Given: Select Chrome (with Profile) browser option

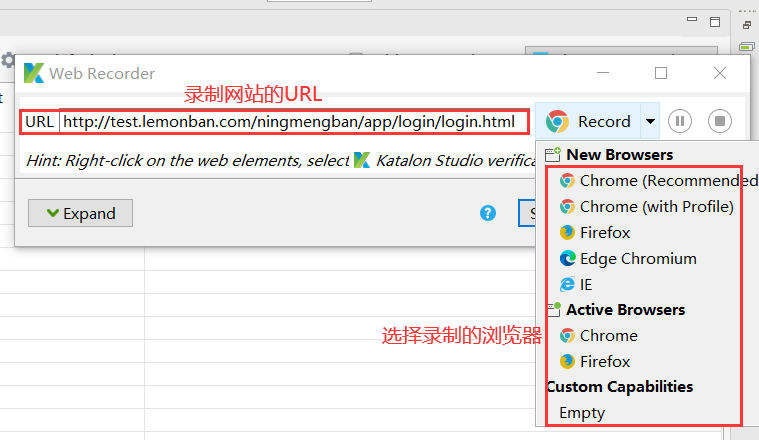Looking at the screenshot, I should click(x=646, y=207).
